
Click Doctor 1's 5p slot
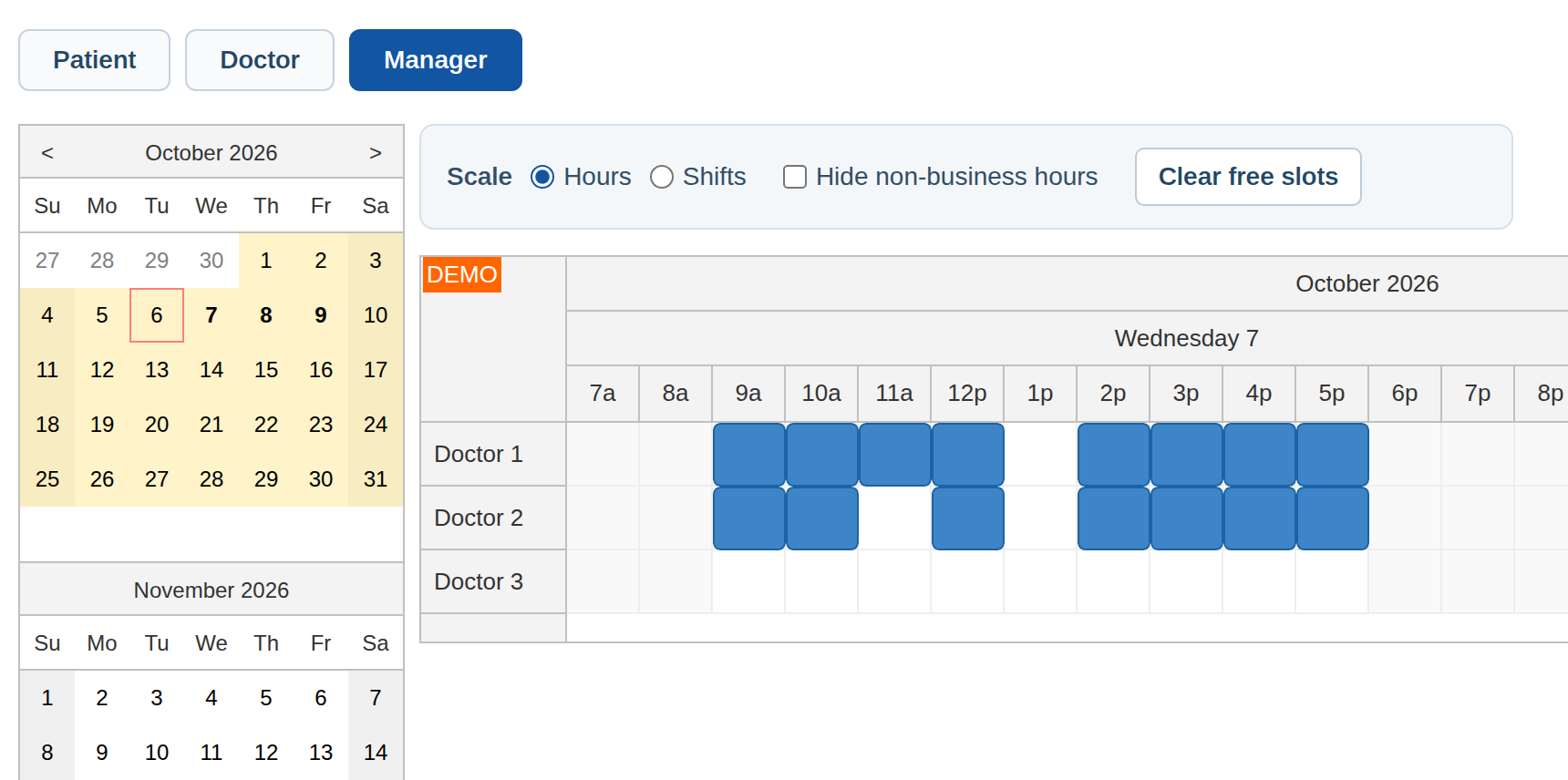[1333, 455]
